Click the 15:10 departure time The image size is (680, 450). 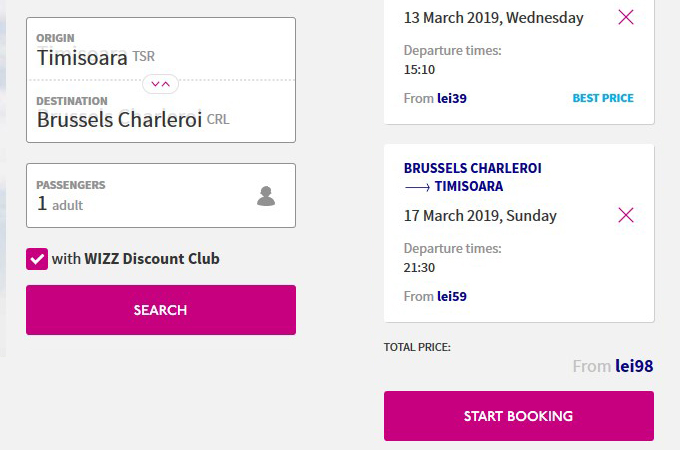(x=419, y=69)
